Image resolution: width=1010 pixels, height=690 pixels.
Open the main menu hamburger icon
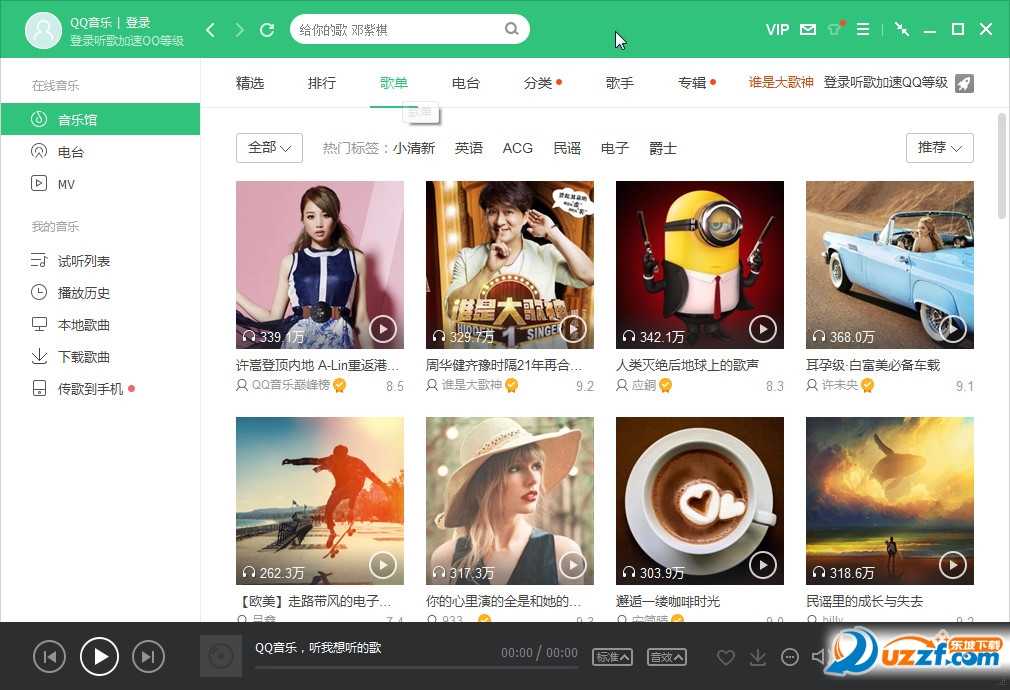coord(862,30)
